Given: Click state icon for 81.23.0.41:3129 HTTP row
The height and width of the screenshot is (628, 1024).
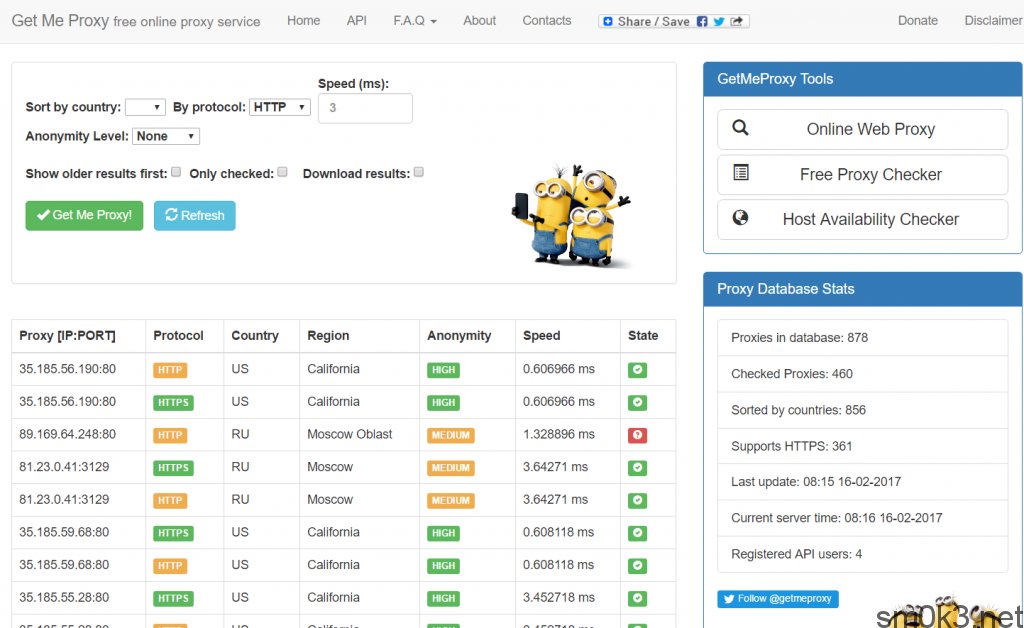Looking at the screenshot, I should 637,500.
